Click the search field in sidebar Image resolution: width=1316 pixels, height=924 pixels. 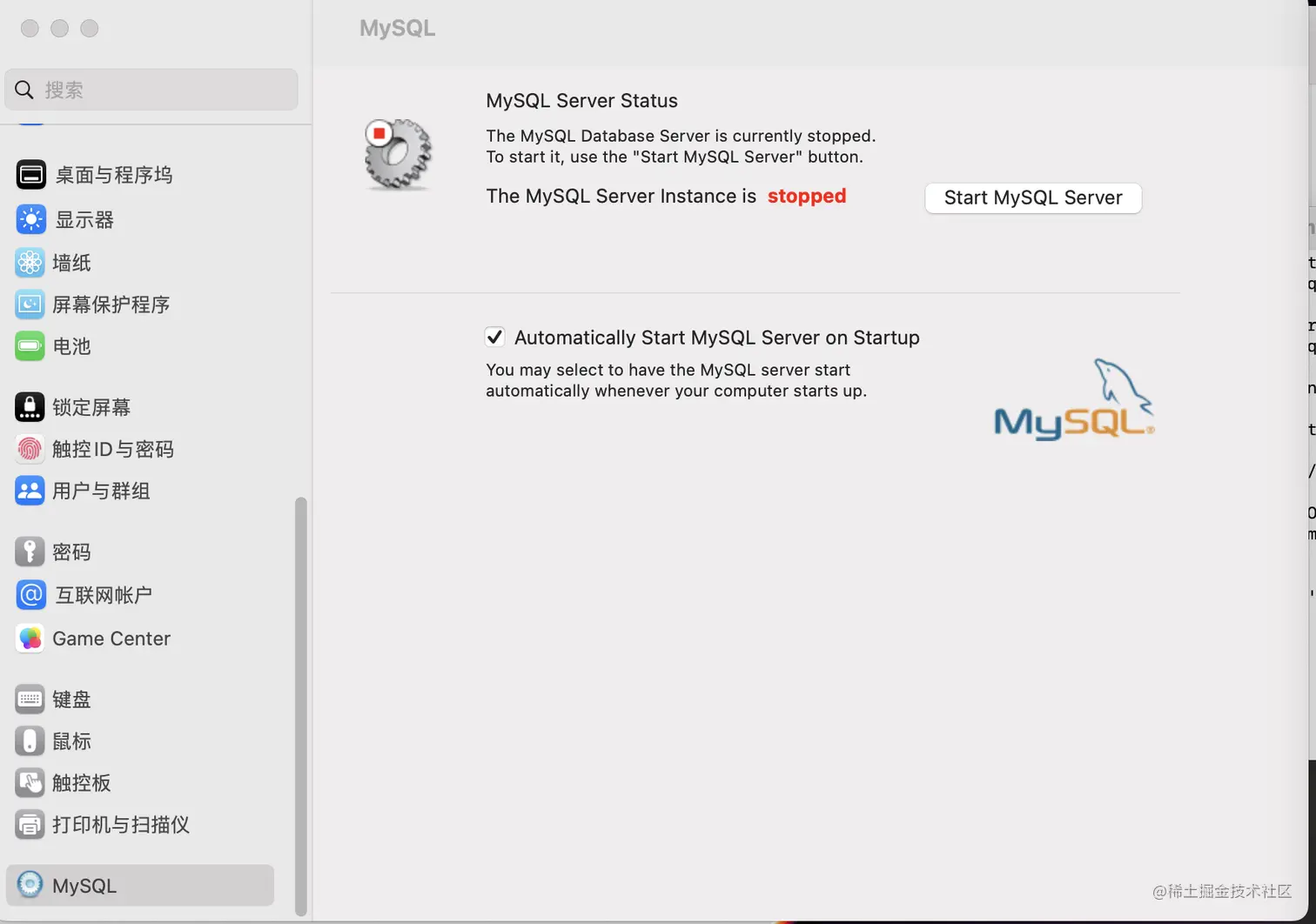151,90
